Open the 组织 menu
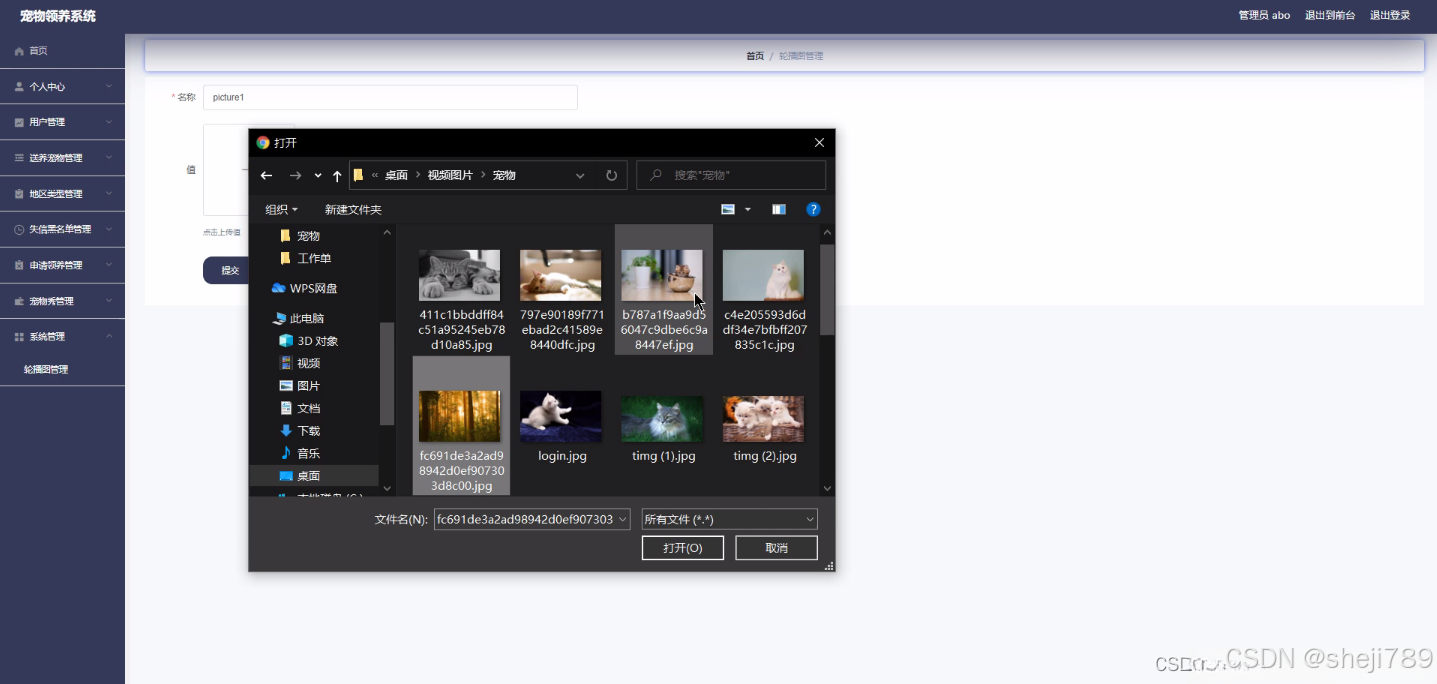The width and height of the screenshot is (1437, 684). point(281,209)
